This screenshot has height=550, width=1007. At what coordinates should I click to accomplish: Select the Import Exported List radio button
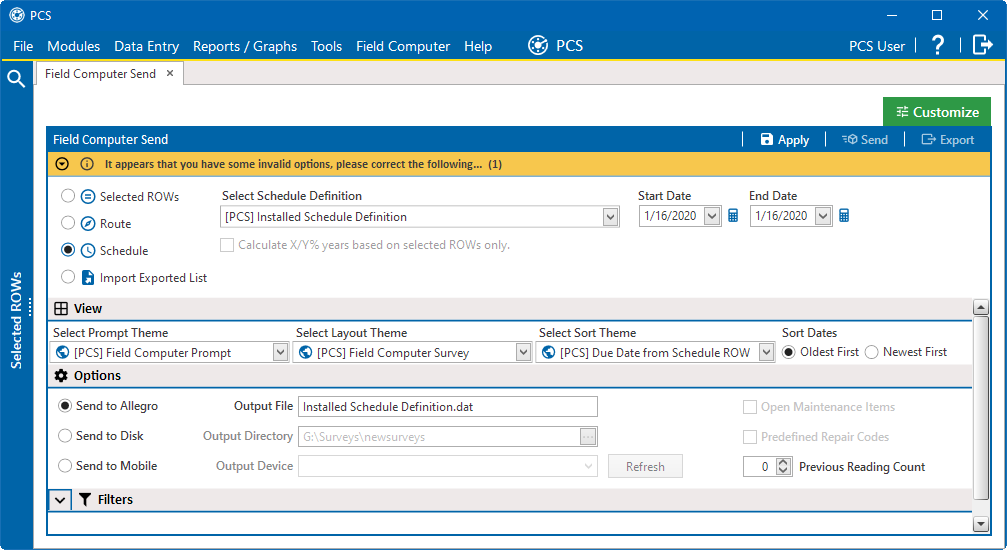[x=67, y=277]
